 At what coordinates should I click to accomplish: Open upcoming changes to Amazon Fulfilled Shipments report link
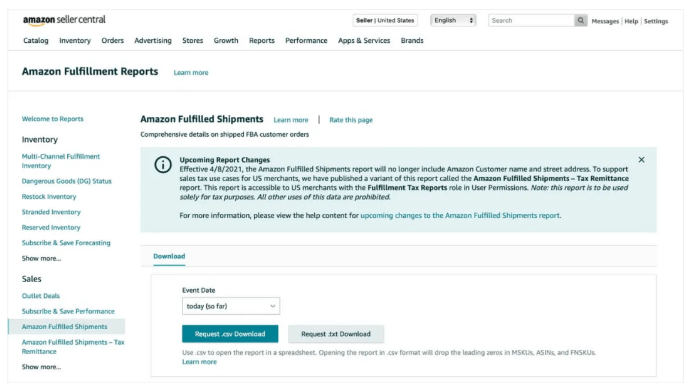(461, 216)
